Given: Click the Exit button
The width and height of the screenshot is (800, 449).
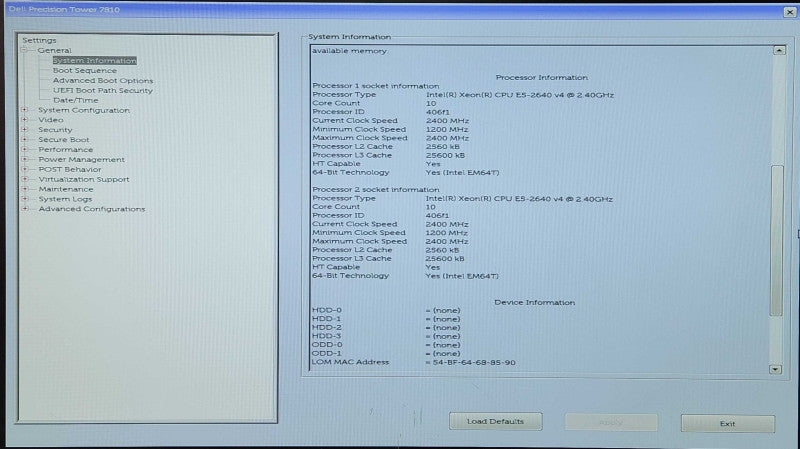Looking at the screenshot, I should coord(728,423).
